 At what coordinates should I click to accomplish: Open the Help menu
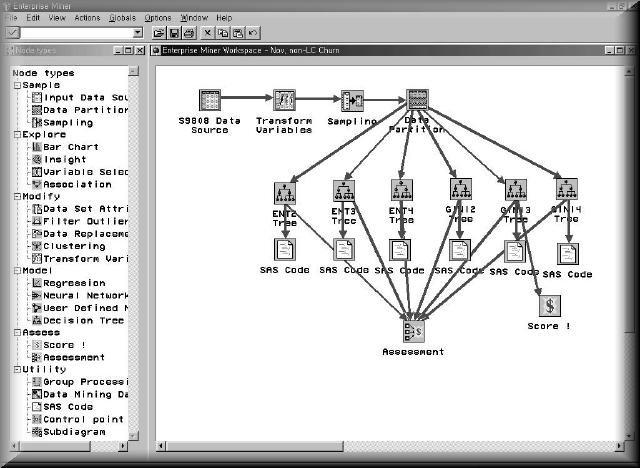[224, 18]
